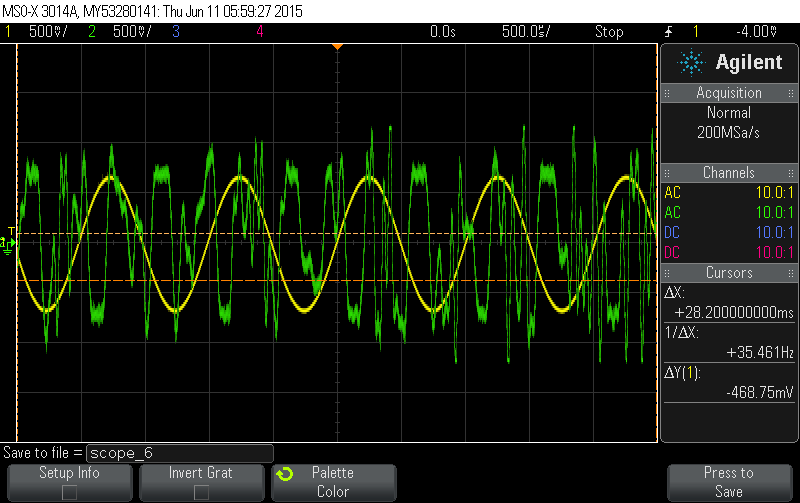
Task: Select the lower solid orange Y cursor
Action: coord(337,281)
